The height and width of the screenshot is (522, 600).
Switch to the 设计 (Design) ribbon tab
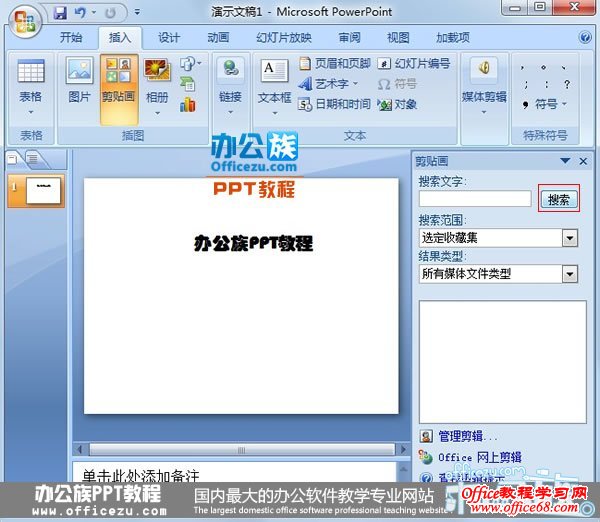(169, 38)
